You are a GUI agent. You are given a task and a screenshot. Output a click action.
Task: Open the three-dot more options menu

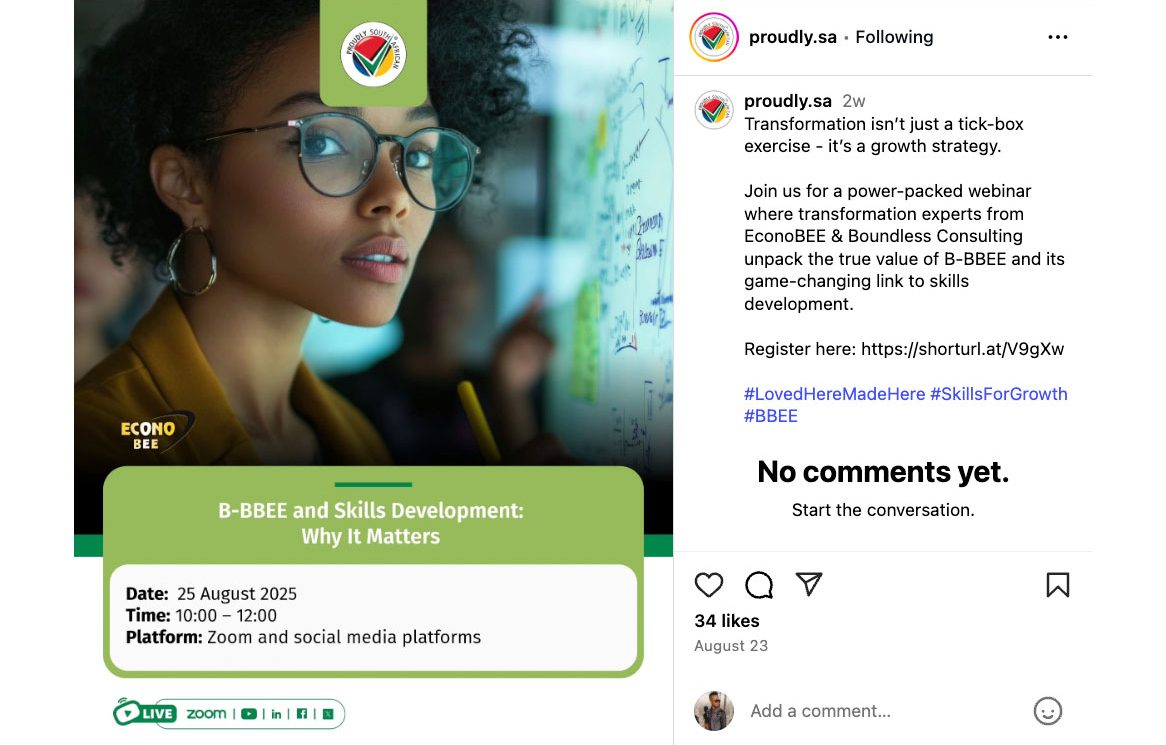point(1057,37)
